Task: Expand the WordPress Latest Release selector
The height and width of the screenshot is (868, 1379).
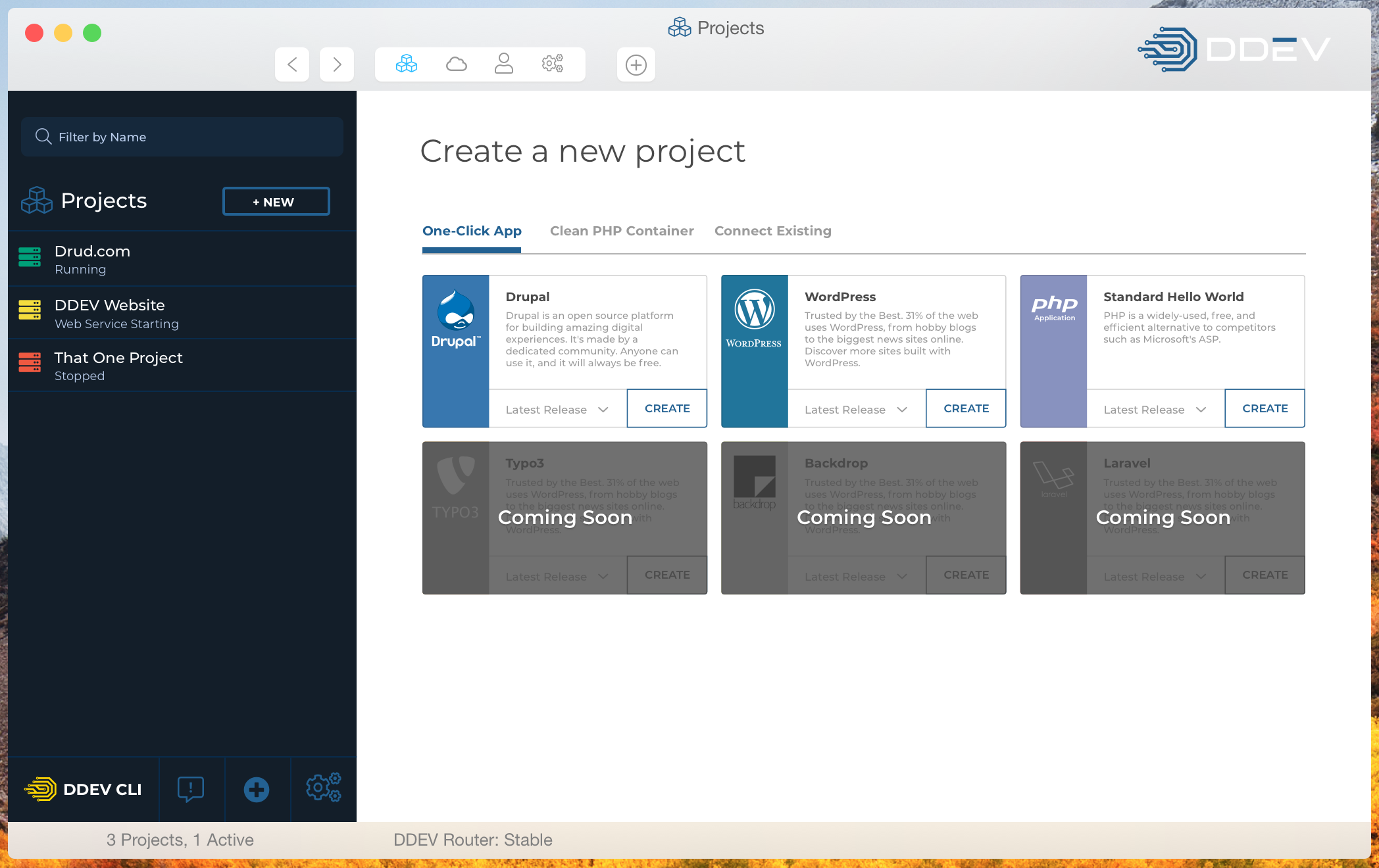Action: coord(855,408)
